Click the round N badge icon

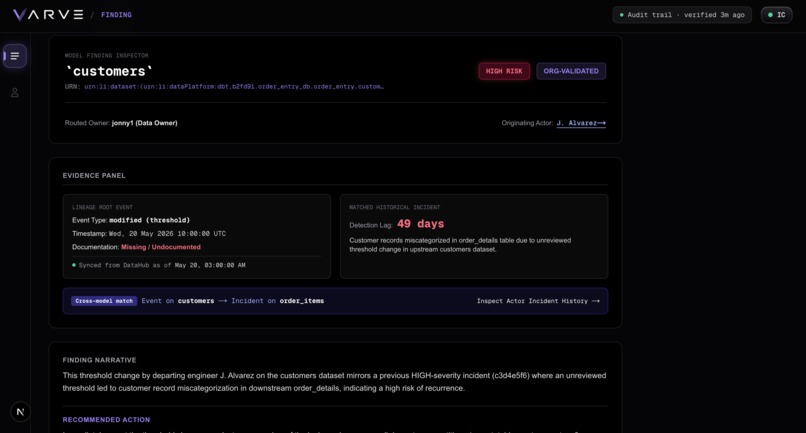[21, 412]
